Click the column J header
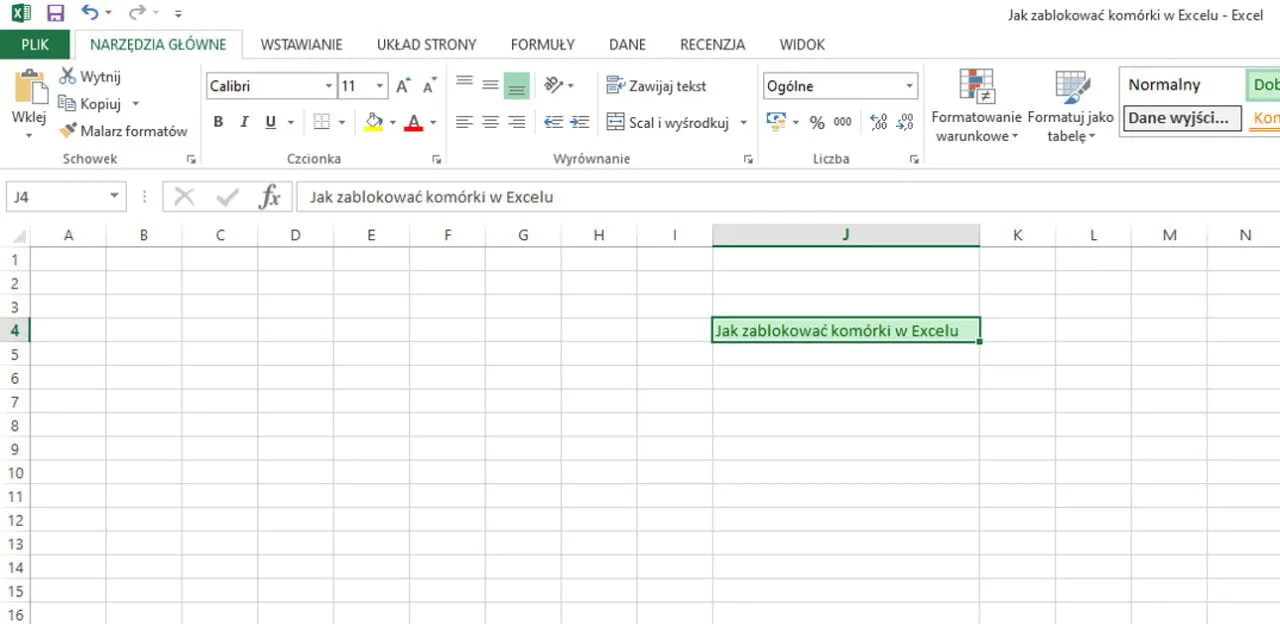1280x624 pixels. point(845,235)
